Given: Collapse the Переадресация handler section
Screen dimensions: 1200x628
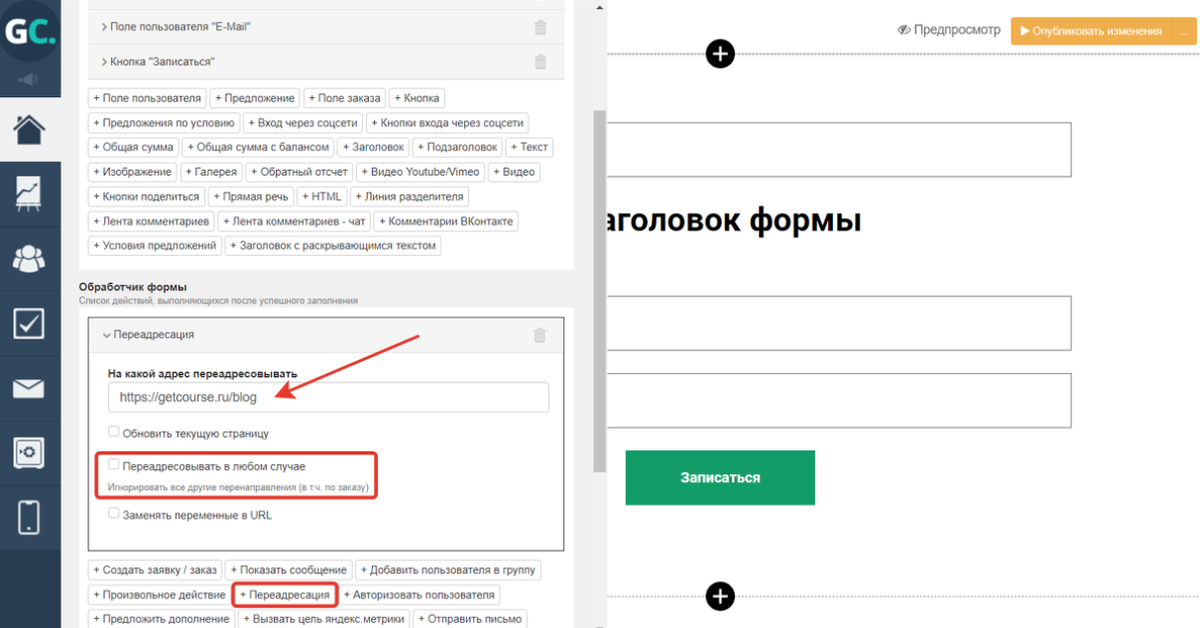Looking at the screenshot, I should [x=108, y=335].
